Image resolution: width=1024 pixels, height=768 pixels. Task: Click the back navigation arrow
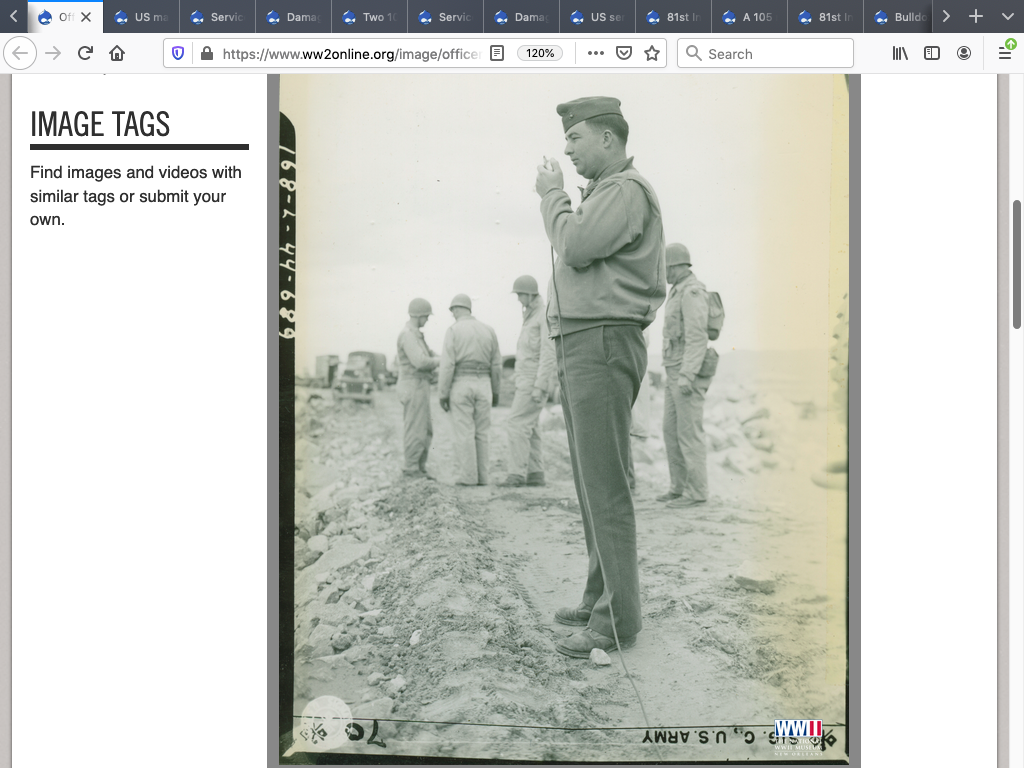tap(20, 54)
